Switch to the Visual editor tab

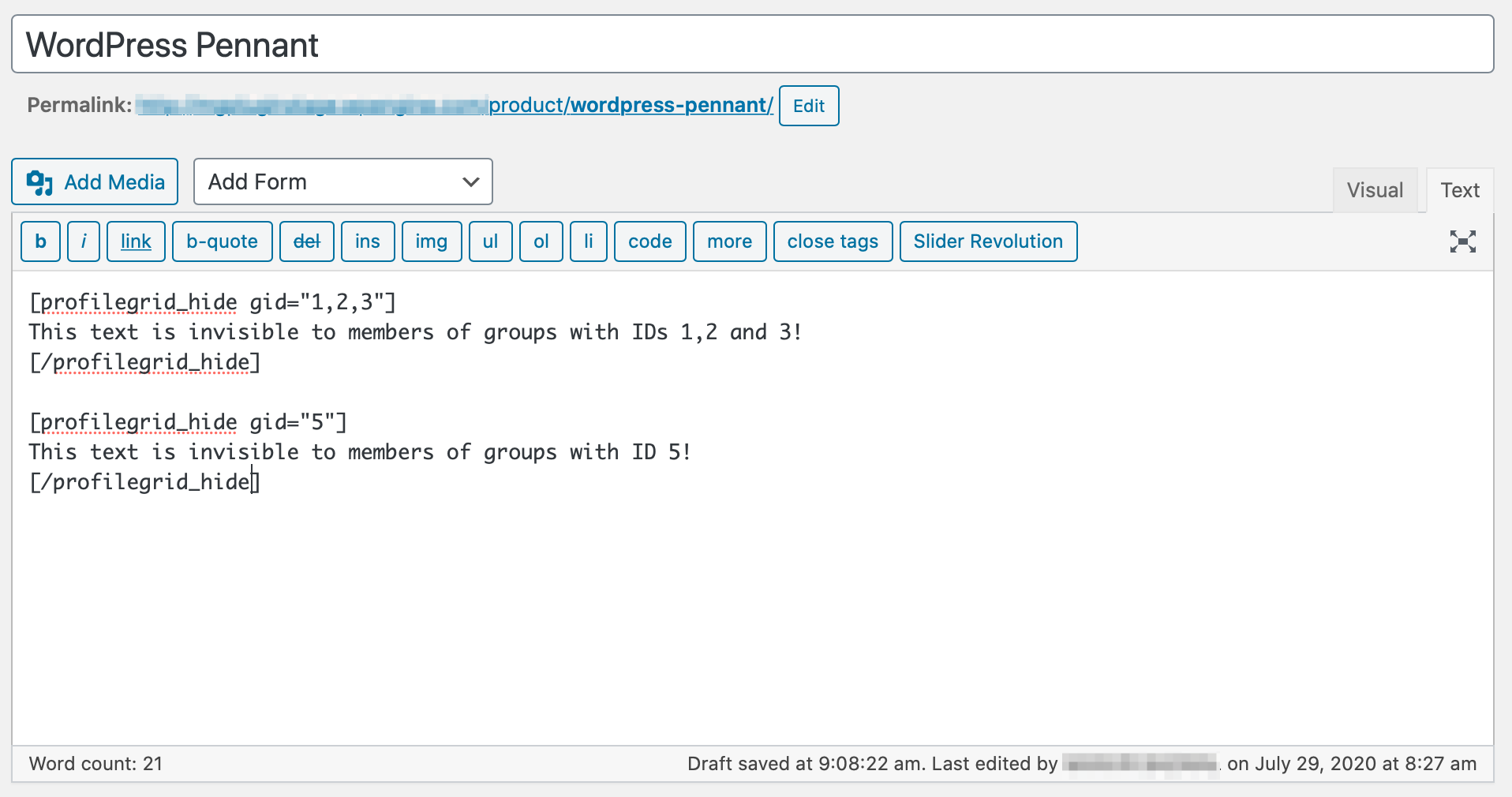click(1375, 189)
